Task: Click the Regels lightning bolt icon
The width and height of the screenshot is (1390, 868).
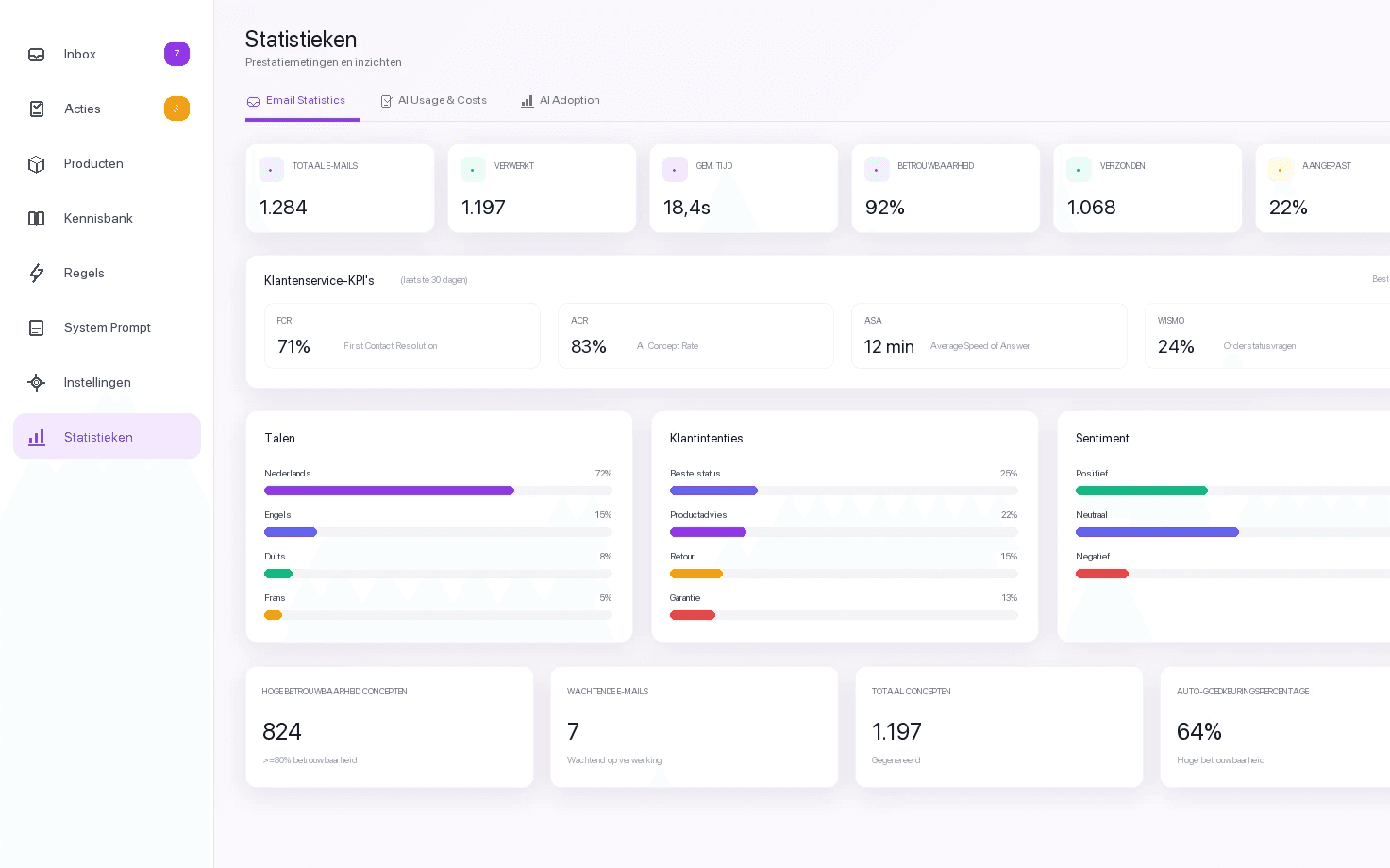Action: (x=37, y=274)
